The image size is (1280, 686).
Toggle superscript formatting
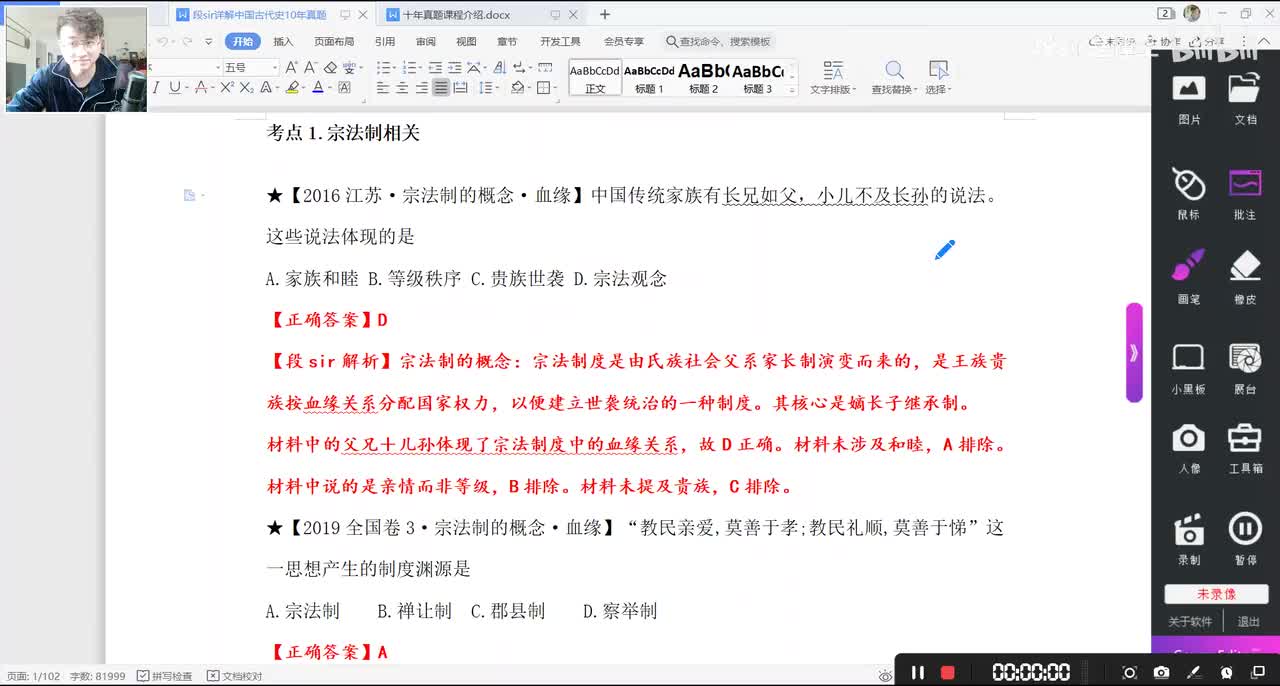[x=227, y=88]
